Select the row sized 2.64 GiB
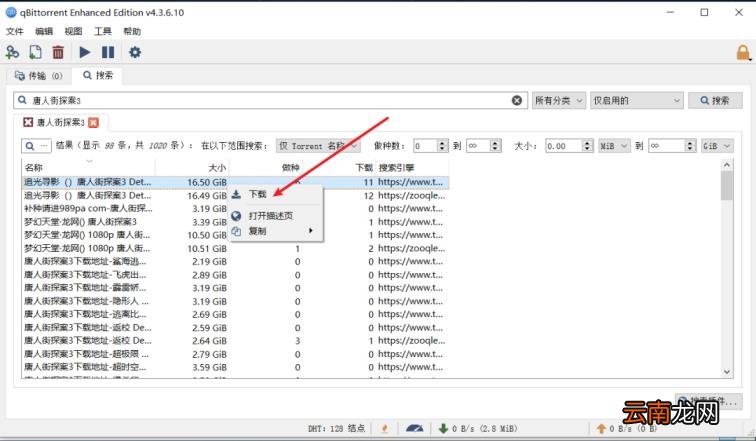This screenshot has height=441, width=756. (235, 341)
